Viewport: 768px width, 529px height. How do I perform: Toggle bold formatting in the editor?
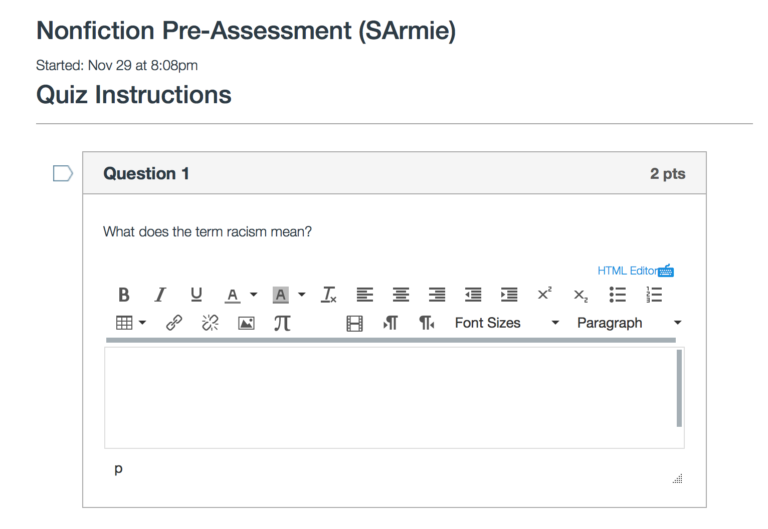(124, 295)
